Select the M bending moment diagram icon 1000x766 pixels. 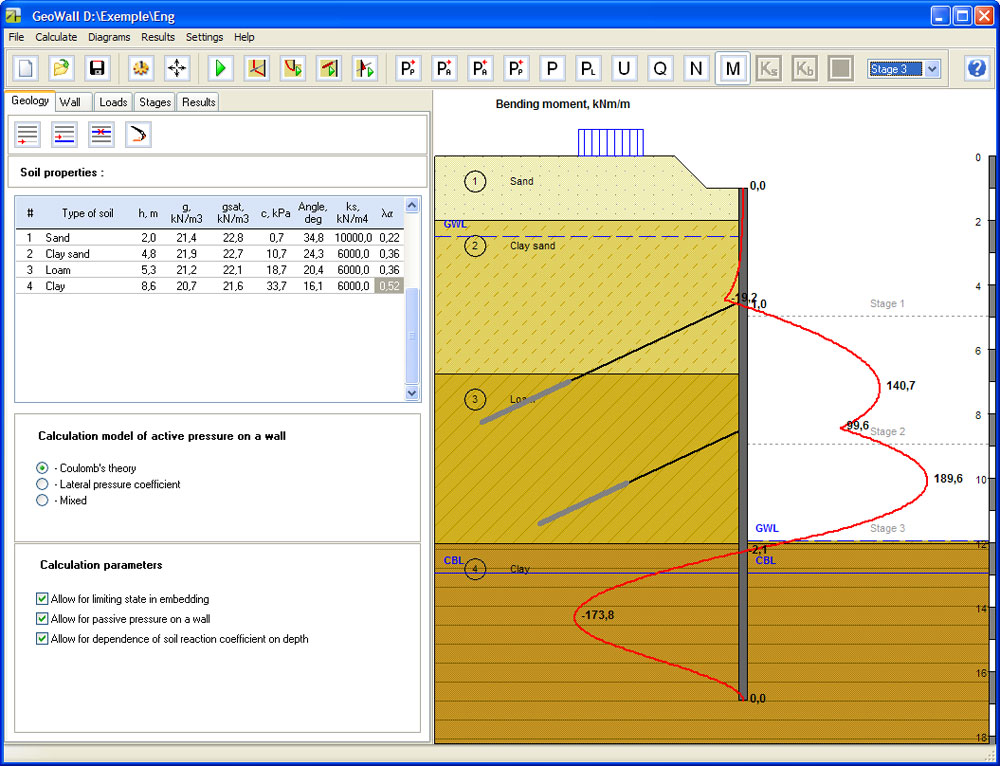[x=733, y=68]
